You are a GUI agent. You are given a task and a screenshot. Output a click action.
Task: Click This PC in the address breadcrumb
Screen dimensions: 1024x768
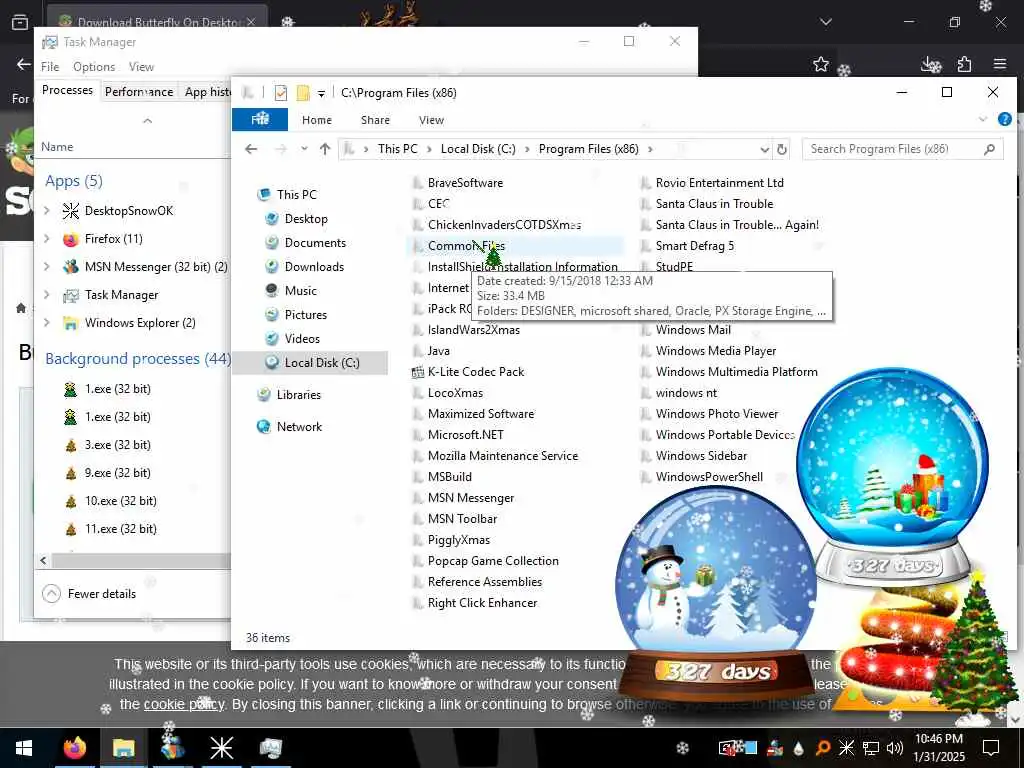tap(397, 149)
